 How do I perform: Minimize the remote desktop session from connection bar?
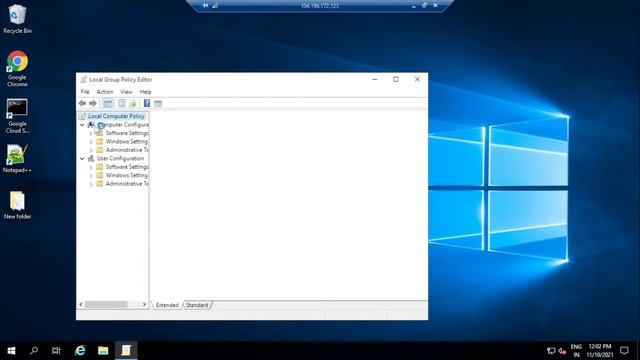tap(414, 6)
